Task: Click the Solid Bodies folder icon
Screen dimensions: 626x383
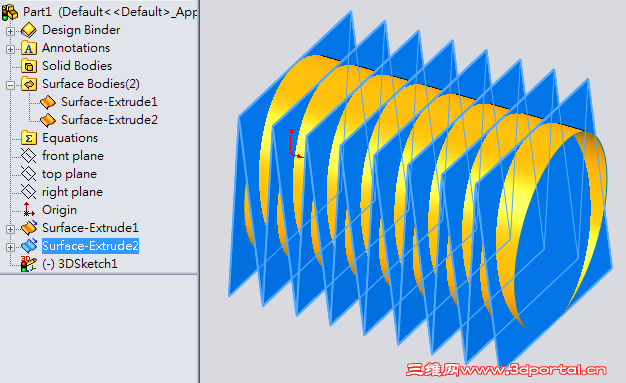Action: point(29,66)
